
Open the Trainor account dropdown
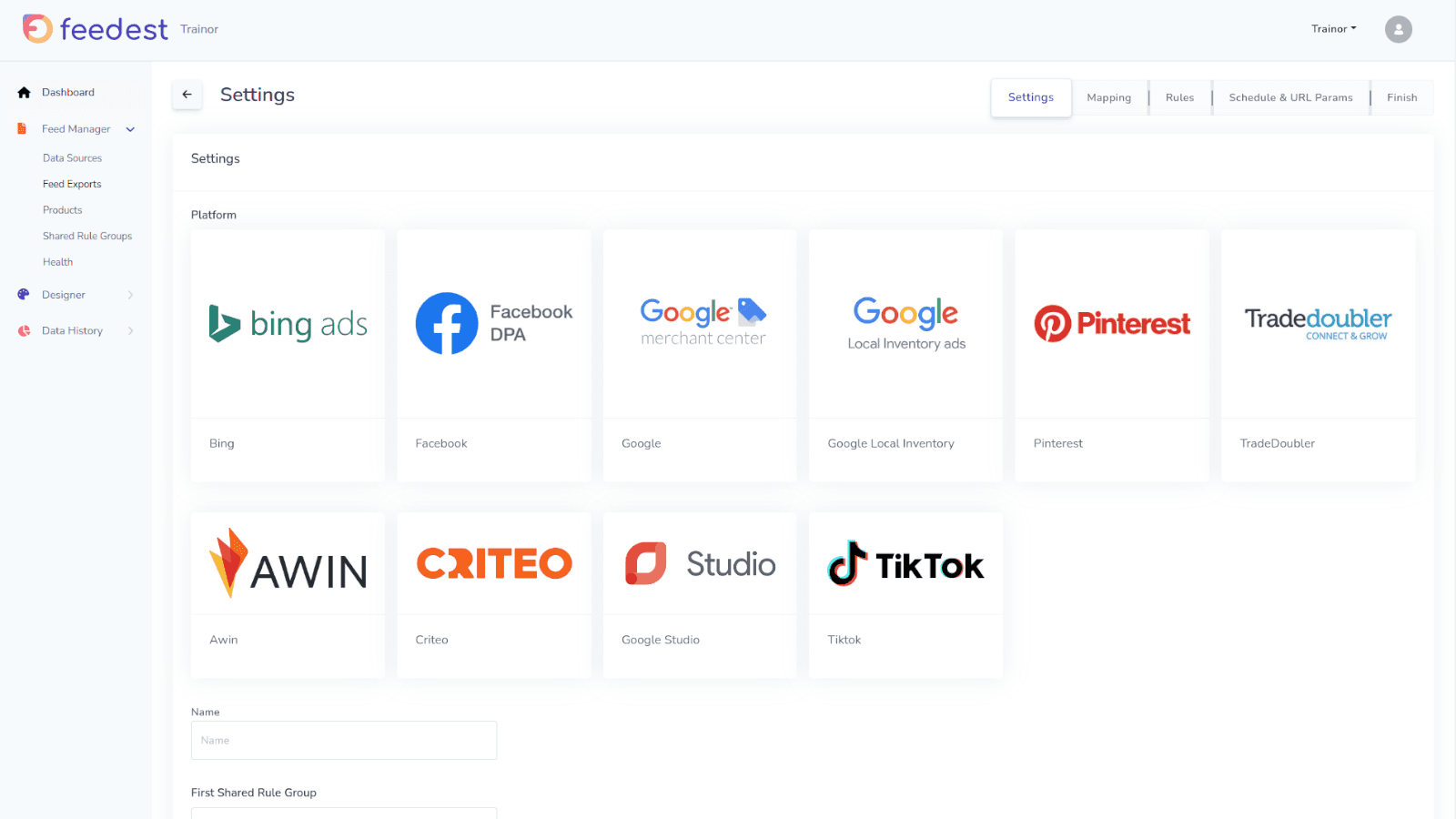click(1333, 29)
